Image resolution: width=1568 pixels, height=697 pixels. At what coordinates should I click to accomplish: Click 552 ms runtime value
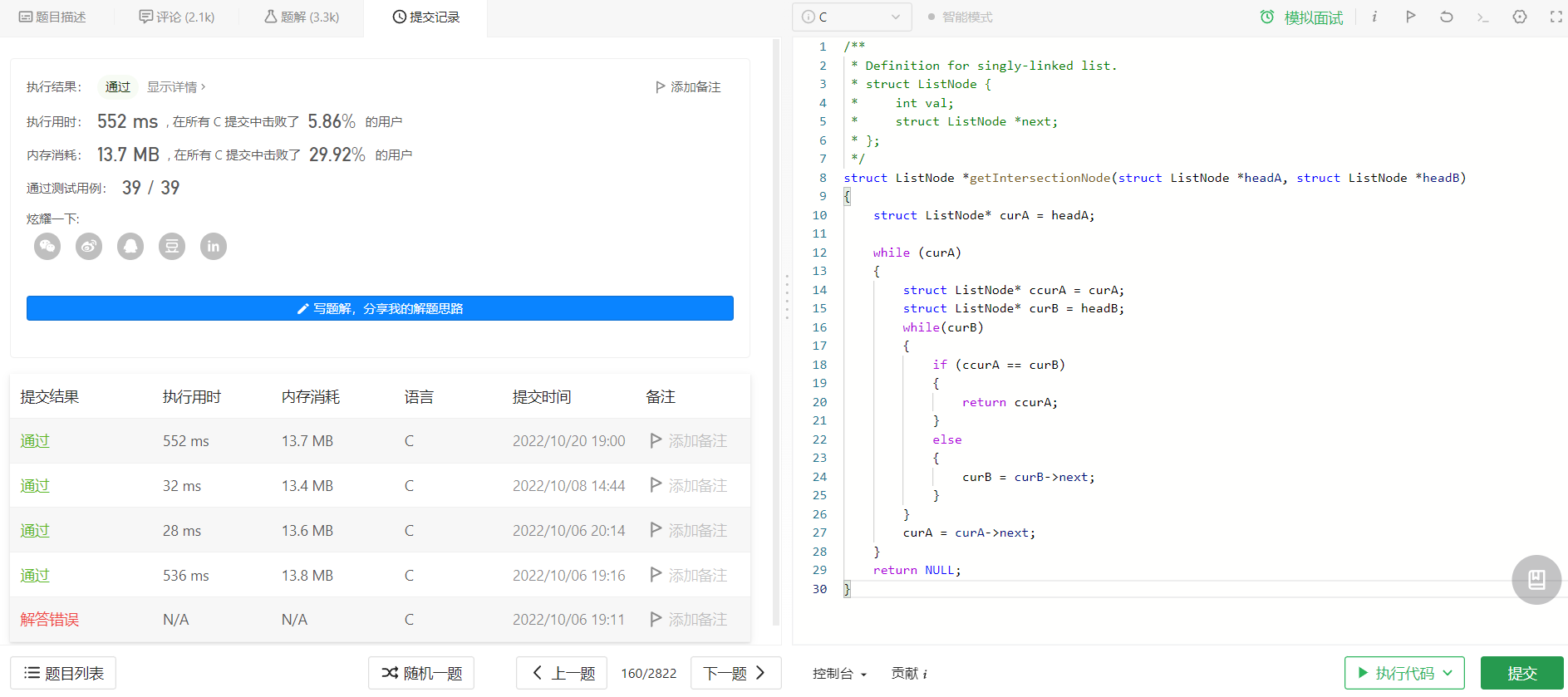127,121
